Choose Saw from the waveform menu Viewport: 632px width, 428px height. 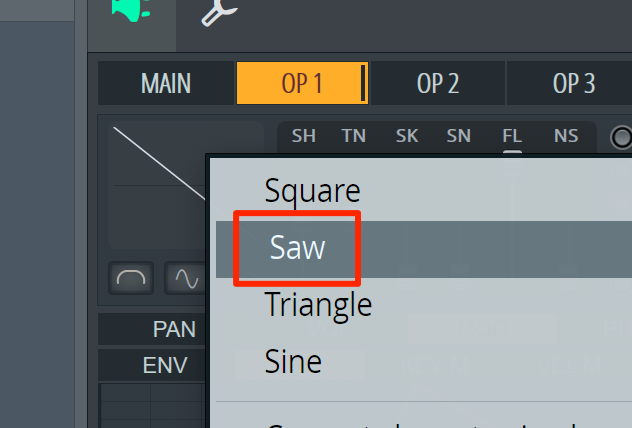pos(297,248)
